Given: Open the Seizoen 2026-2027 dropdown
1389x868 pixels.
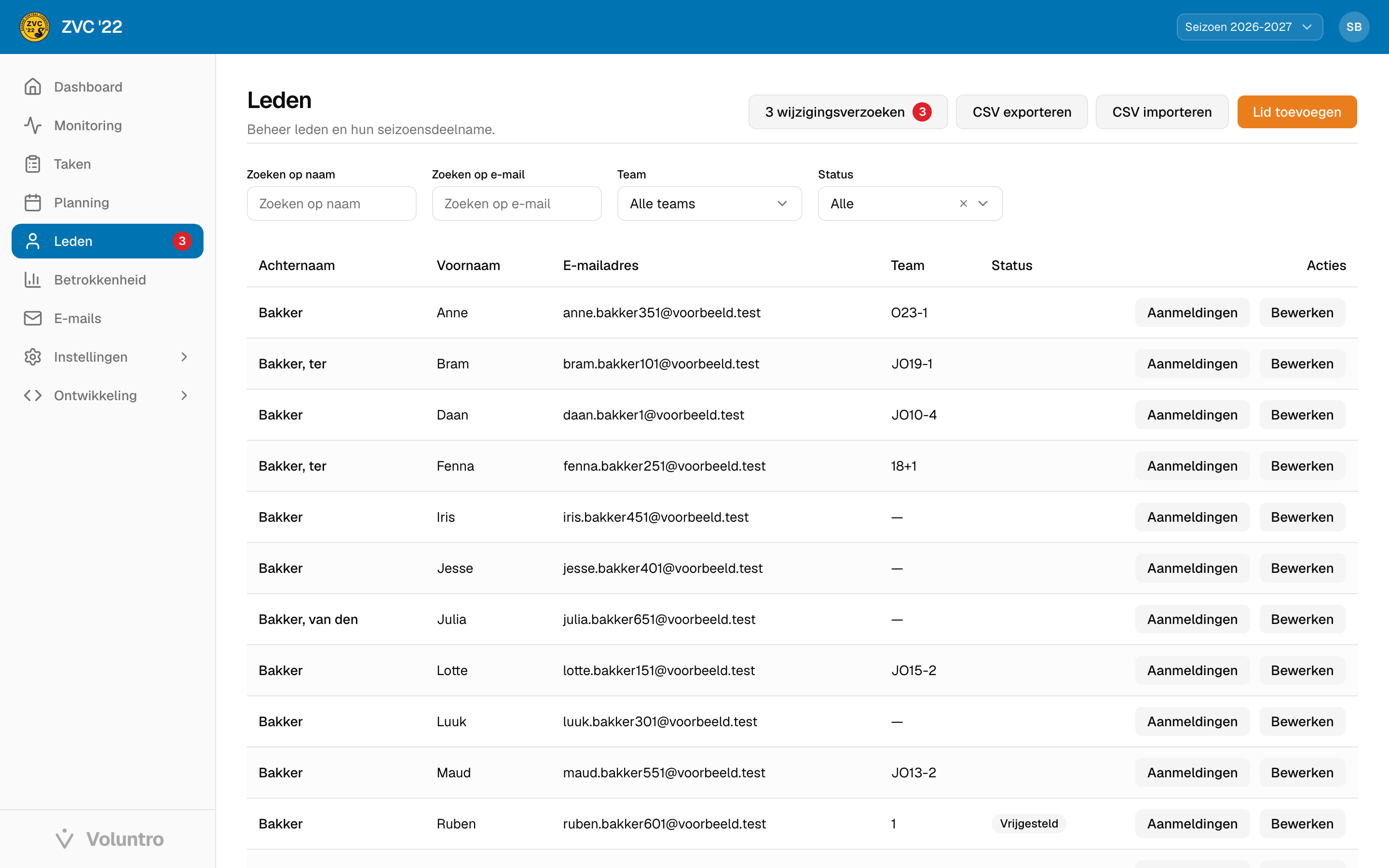Looking at the screenshot, I should pos(1249,27).
